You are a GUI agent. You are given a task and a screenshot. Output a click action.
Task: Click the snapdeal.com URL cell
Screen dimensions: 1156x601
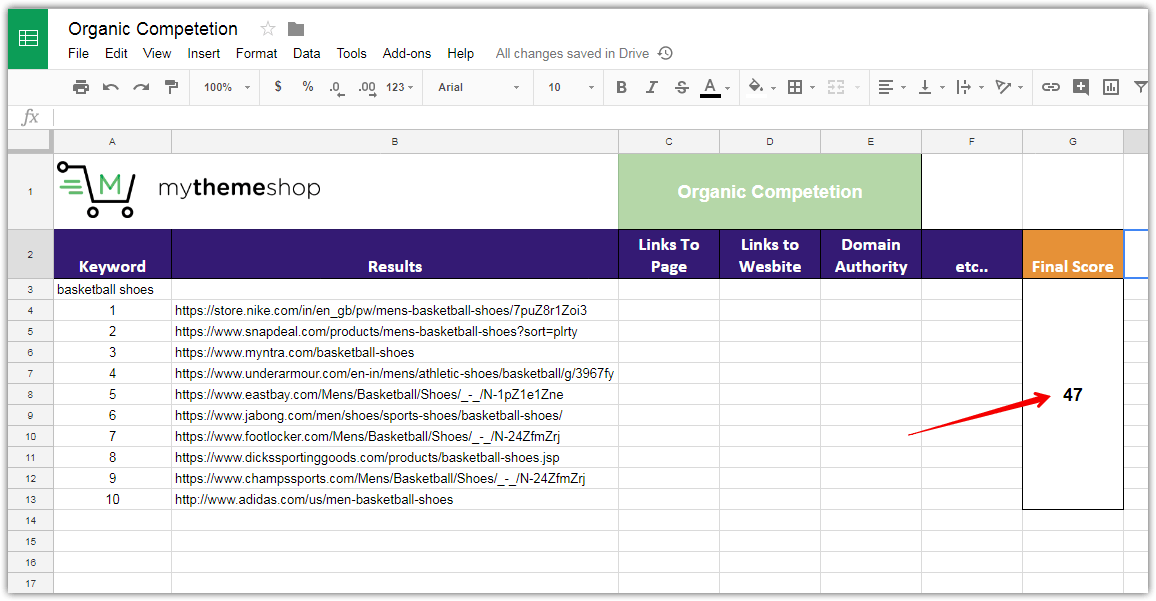click(x=394, y=332)
